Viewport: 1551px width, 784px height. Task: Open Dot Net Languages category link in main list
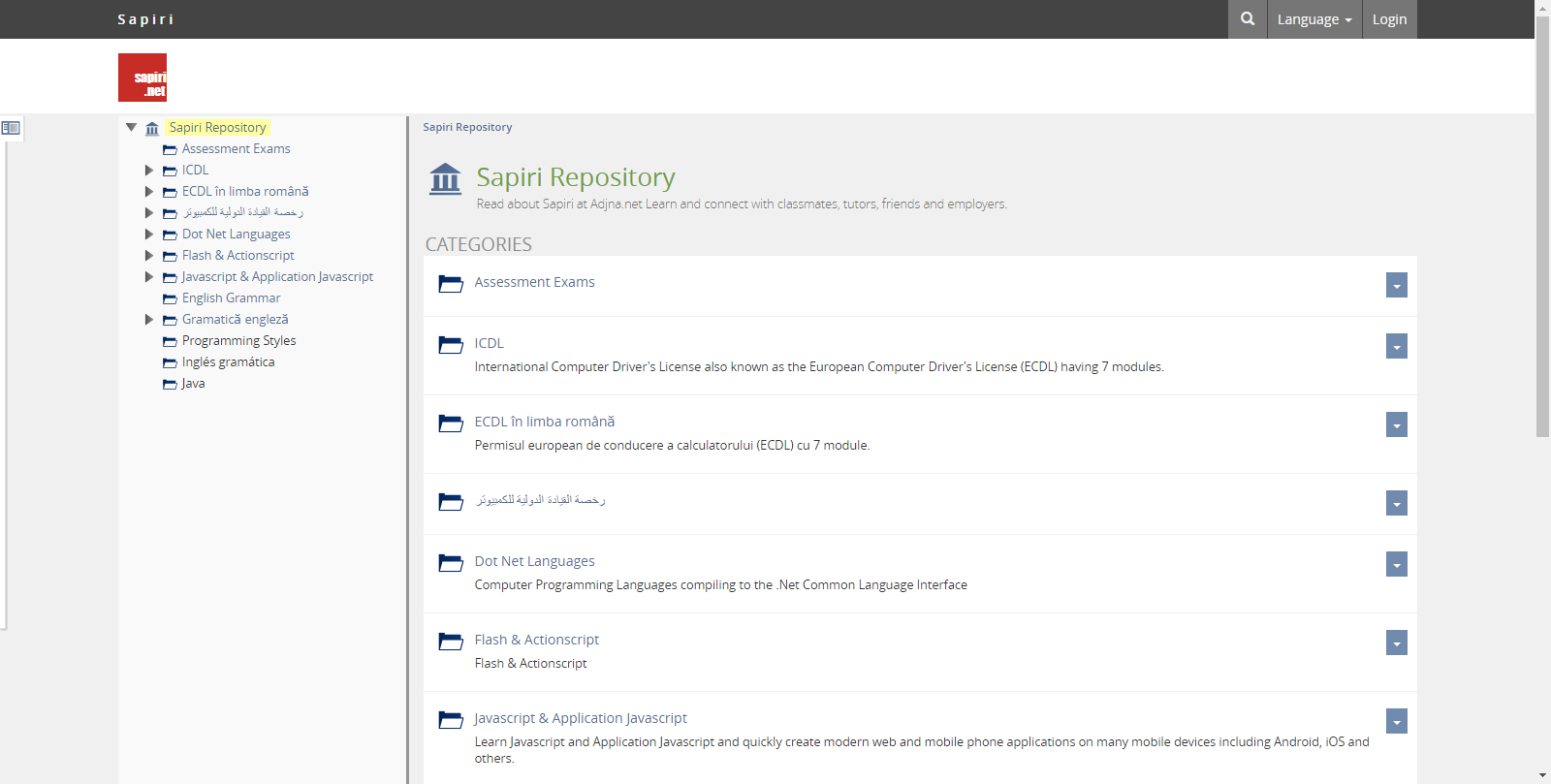click(x=534, y=561)
